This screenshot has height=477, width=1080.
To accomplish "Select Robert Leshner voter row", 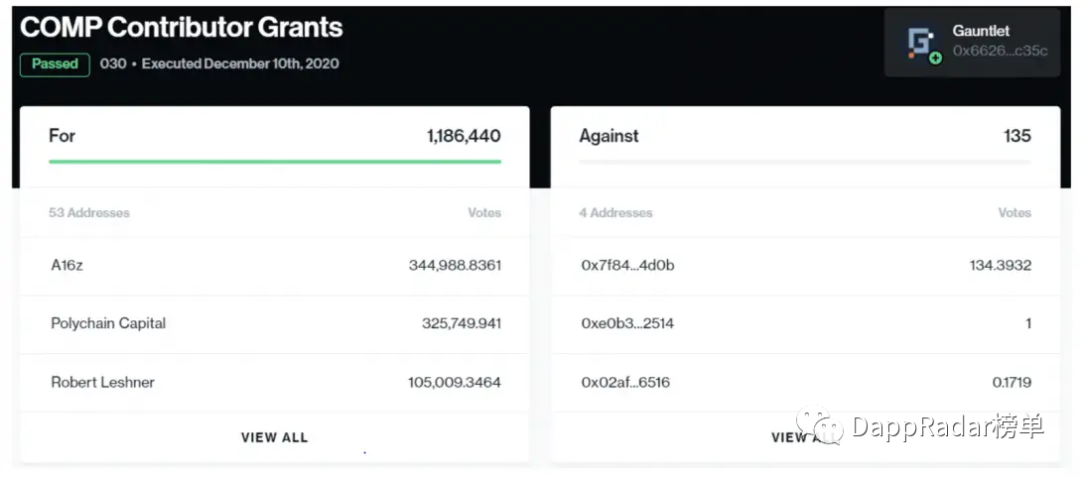I will (274, 382).
